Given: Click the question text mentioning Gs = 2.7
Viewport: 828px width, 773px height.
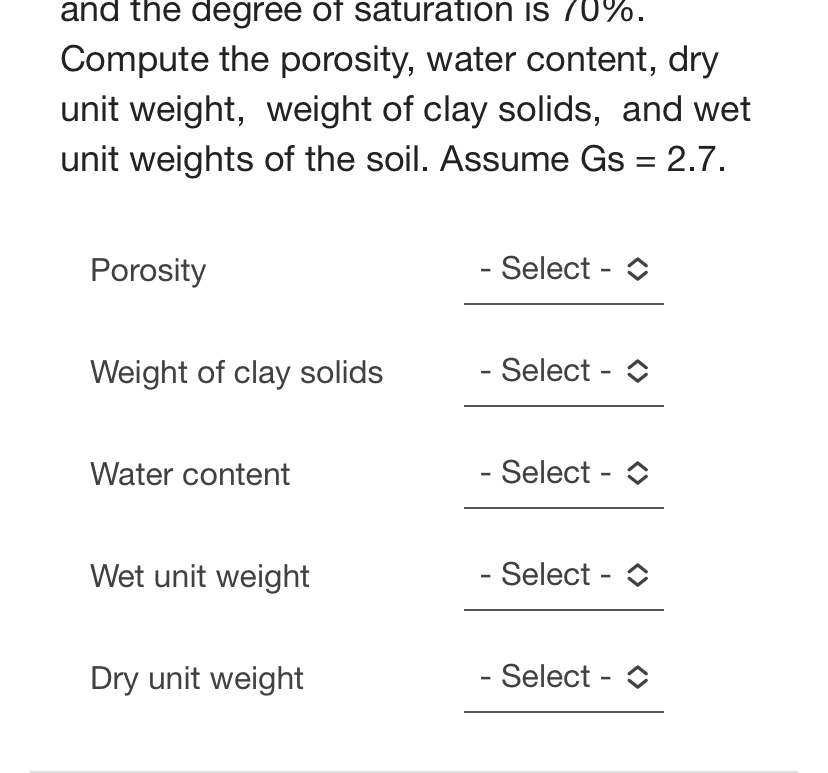Looking at the screenshot, I should point(393,159).
